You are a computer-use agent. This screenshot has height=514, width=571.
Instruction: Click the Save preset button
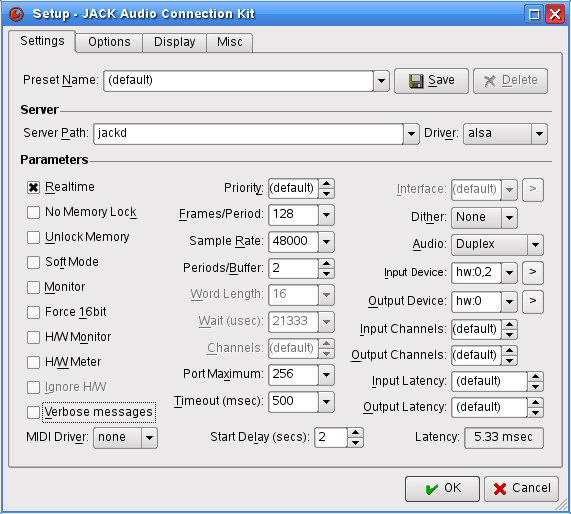click(431, 81)
